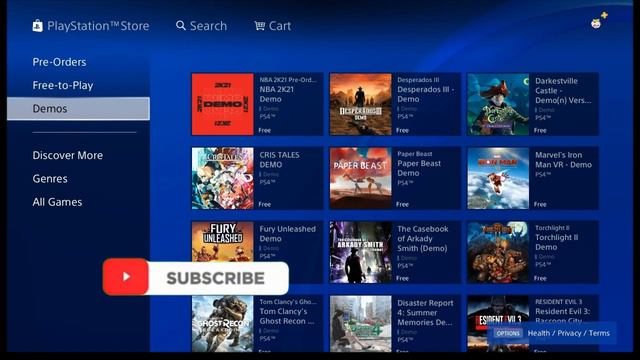Click the Free price on NBA 2K21 Demo
This screenshot has width=640, height=360.
coord(264,130)
